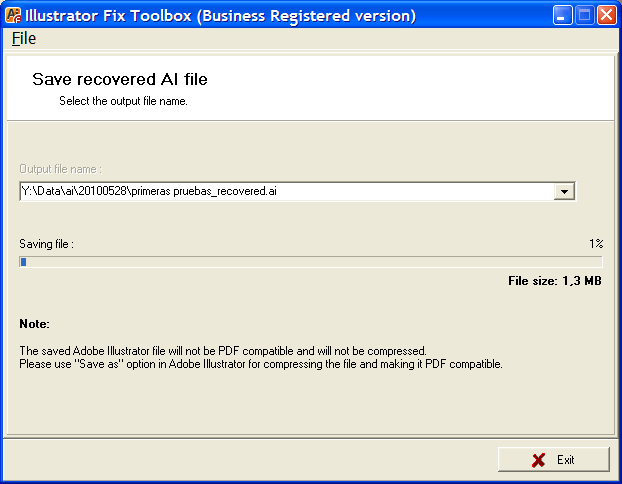Click the "Save recovered AI file" heading
Screen dimensions: 622x484
pos(120,79)
